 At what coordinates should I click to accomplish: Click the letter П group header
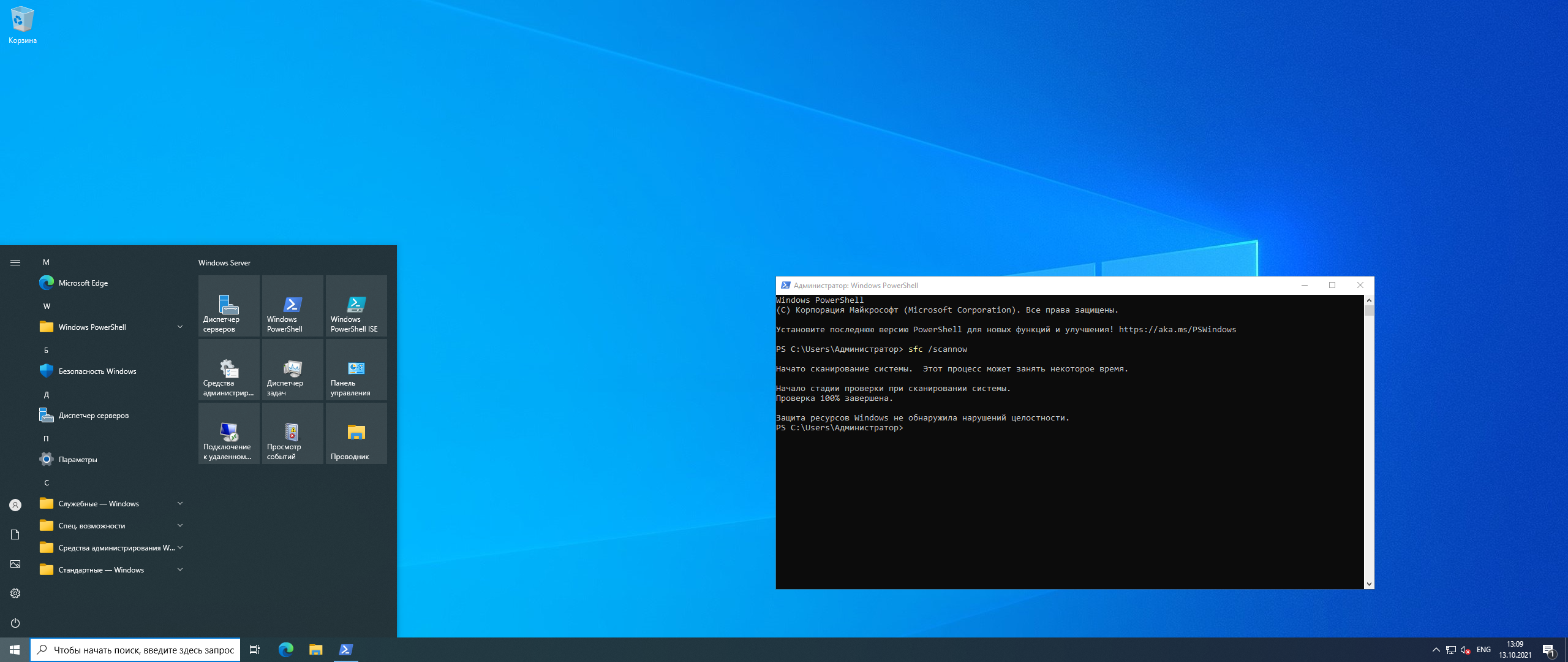pyautogui.click(x=46, y=439)
